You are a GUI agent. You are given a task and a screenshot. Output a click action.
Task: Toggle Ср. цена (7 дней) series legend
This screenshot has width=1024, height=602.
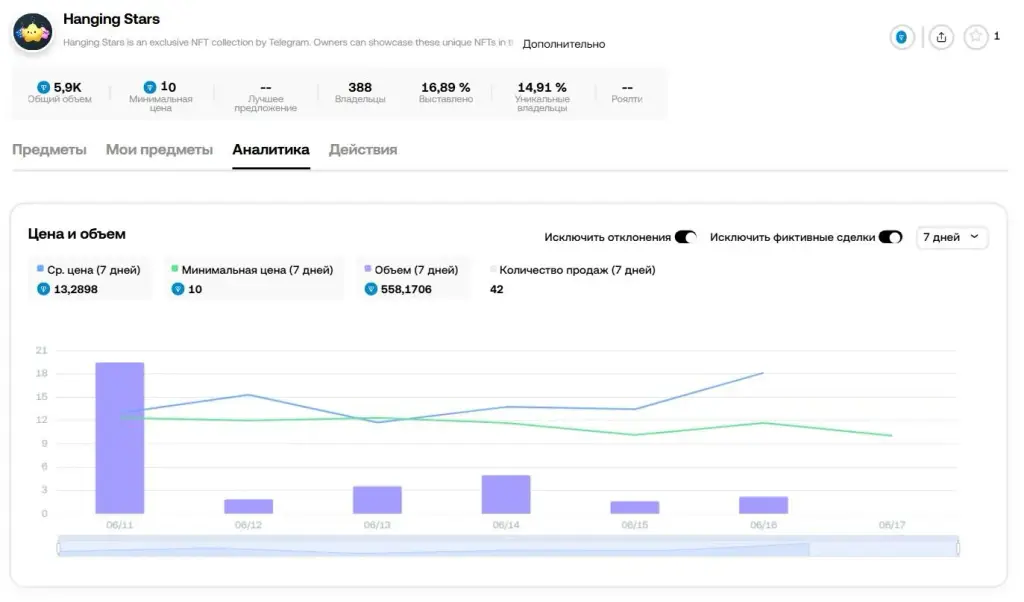click(89, 270)
